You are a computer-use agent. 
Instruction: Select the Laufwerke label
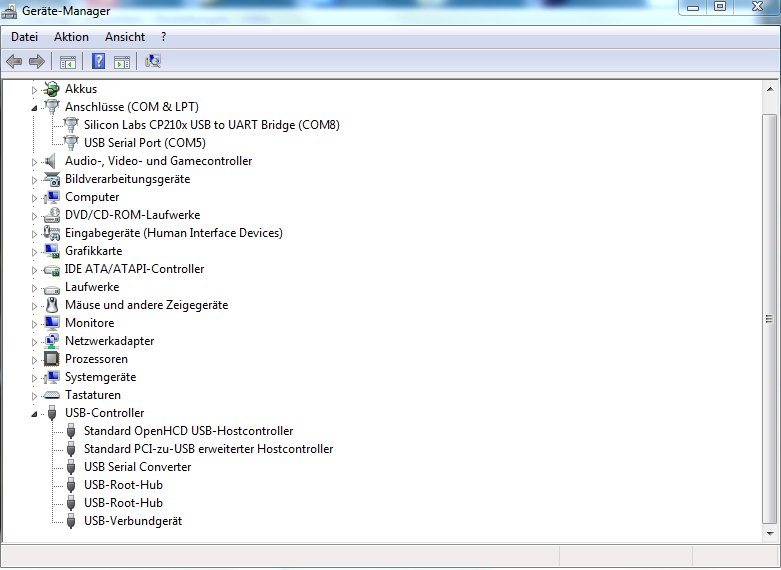[92, 287]
